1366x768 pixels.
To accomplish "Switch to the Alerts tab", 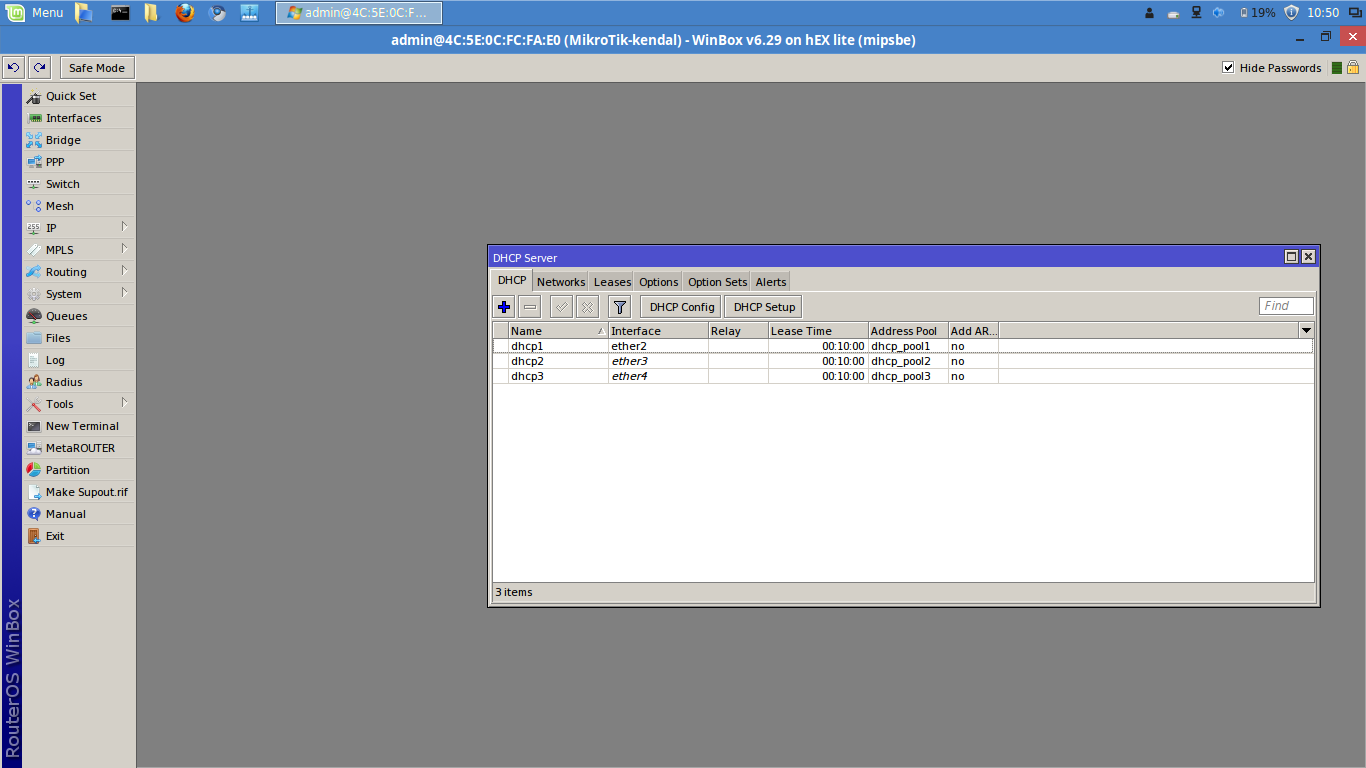I will tap(771, 282).
